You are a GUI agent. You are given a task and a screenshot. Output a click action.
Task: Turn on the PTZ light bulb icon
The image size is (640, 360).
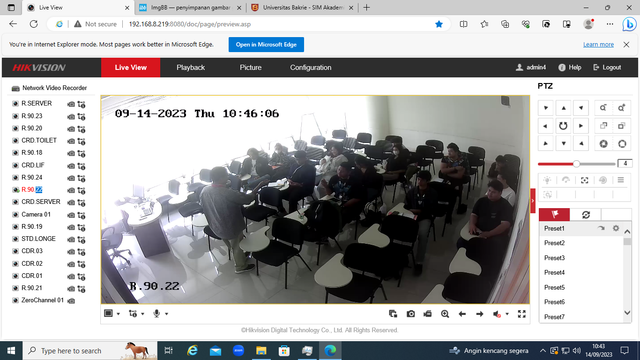547,180
